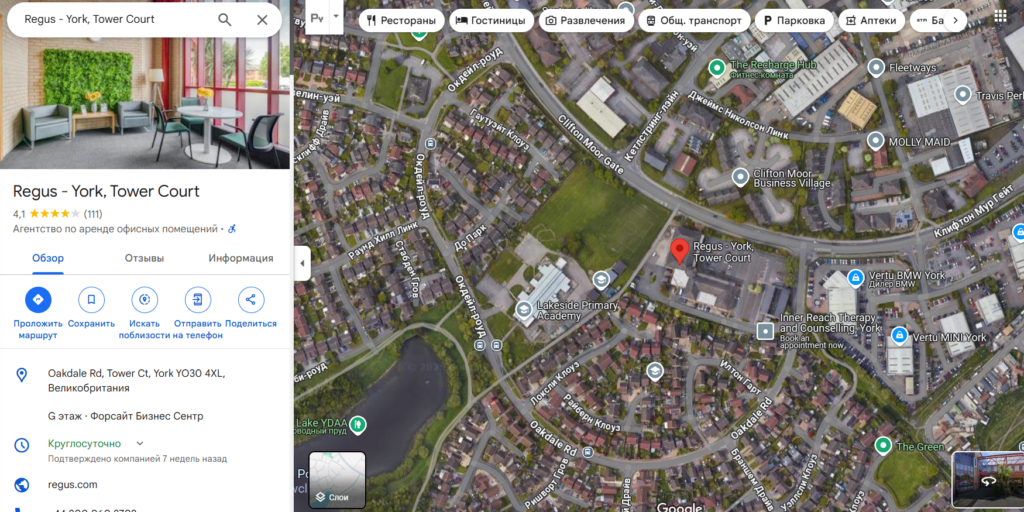Click the red Regus map pin
The width and height of the screenshot is (1024, 512).
[x=679, y=251]
